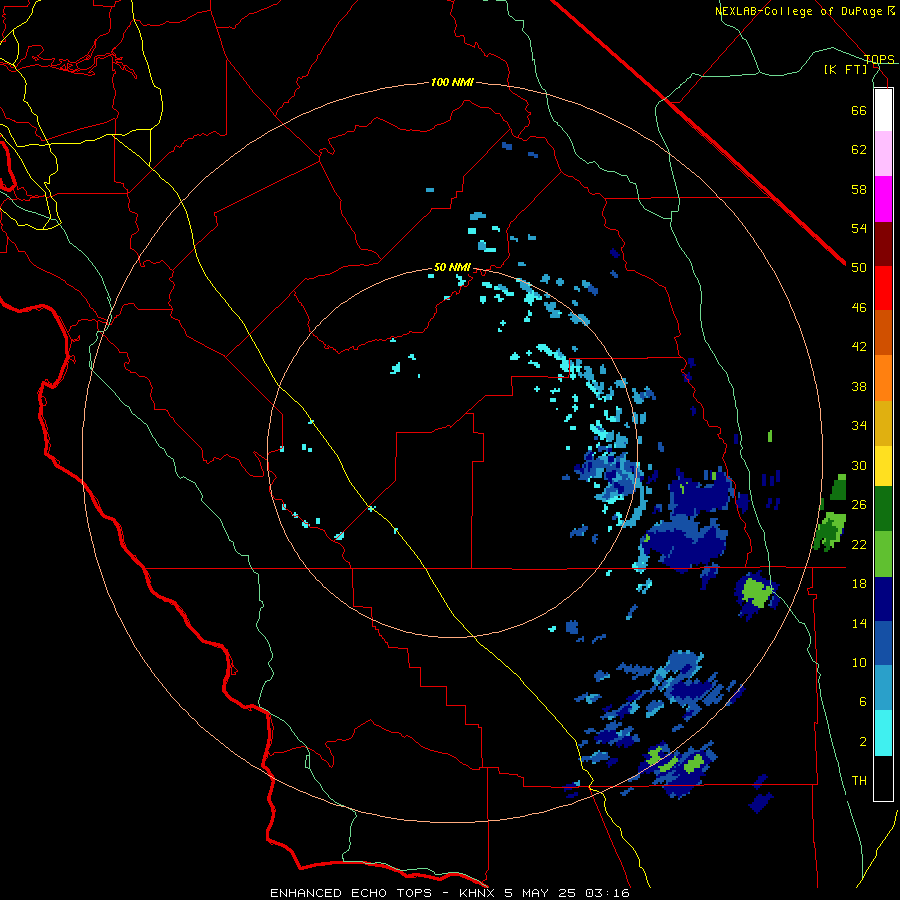Click the "66" legend value
Screen dimensions: 900x900
(859, 110)
